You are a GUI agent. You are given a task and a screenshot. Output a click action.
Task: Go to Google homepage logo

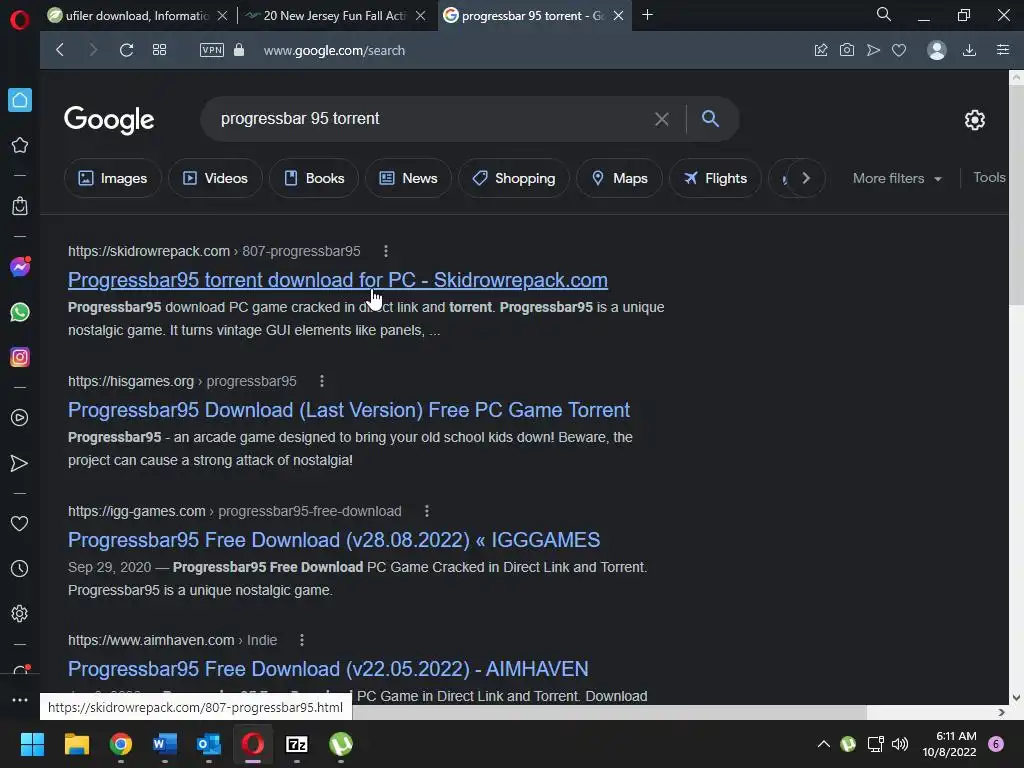pyautogui.click(x=109, y=119)
